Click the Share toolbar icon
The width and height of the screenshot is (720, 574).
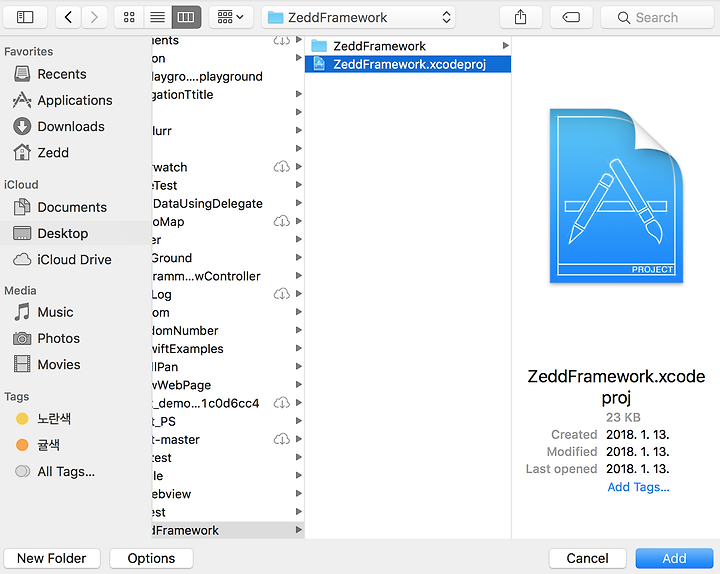520,17
